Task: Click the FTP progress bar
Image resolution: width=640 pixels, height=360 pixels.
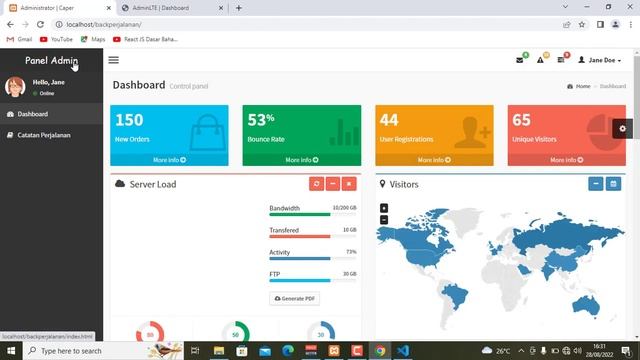Action: coord(313,280)
